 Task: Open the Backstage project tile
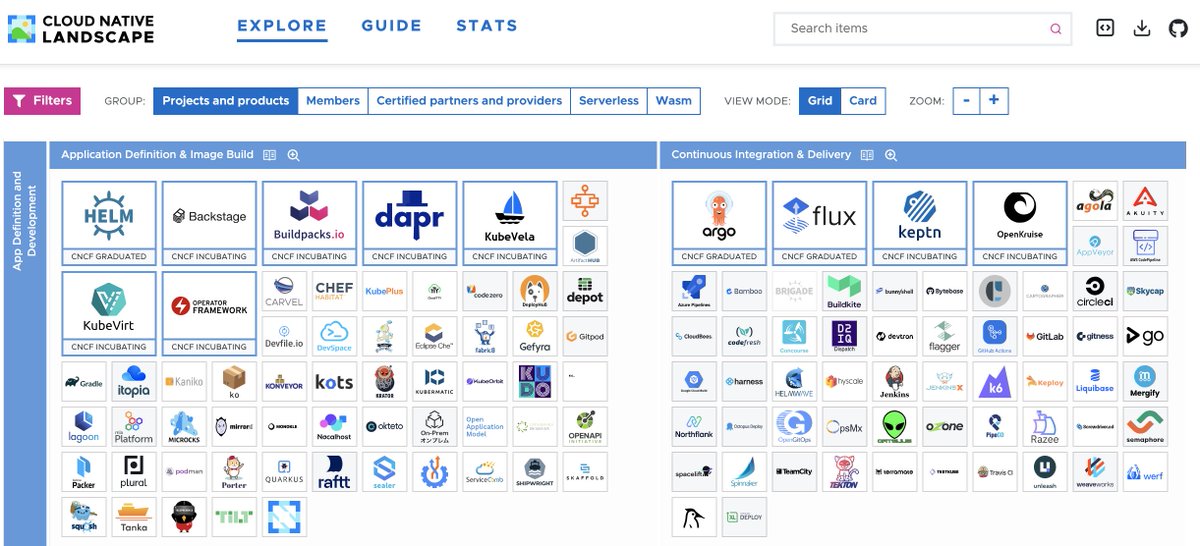point(209,222)
